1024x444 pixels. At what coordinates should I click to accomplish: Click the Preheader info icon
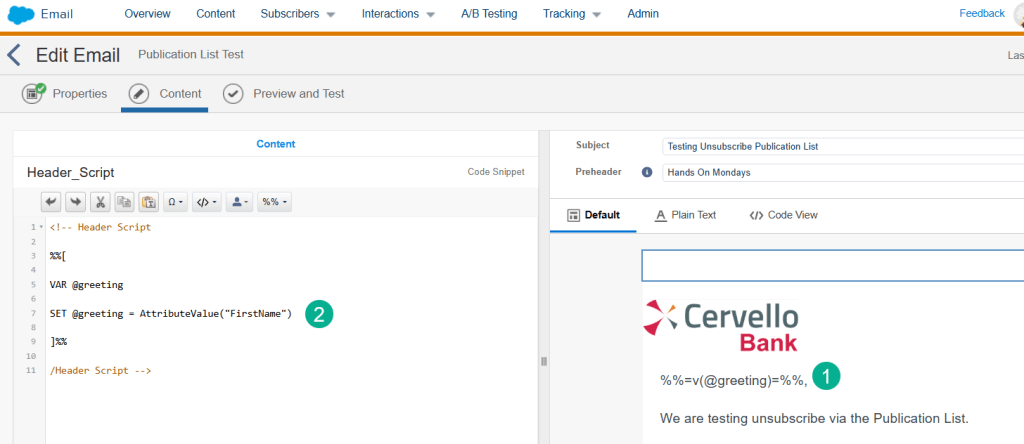coord(646,172)
